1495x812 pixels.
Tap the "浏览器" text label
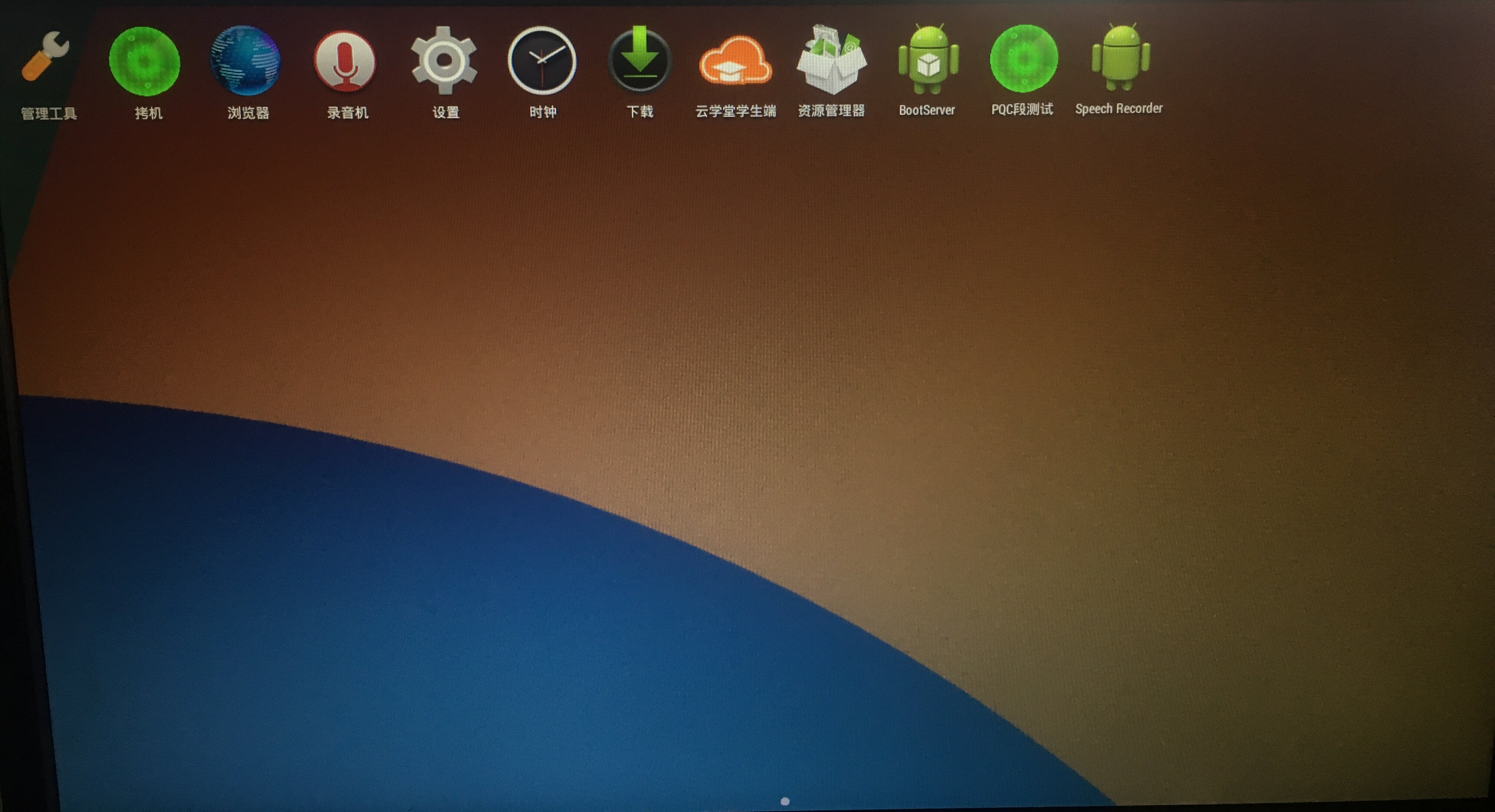pyautogui.click(x=248, y=113)
